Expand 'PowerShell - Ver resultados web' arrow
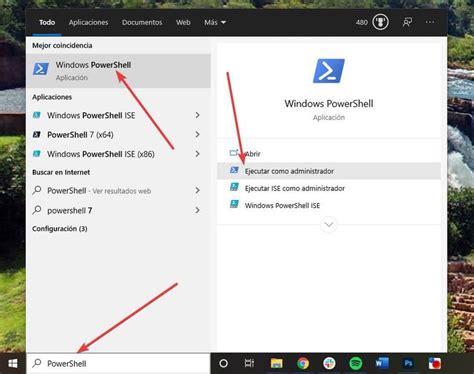Image resolution: width=474 pixels, height=374 pixels. click(x=197, y=191)
